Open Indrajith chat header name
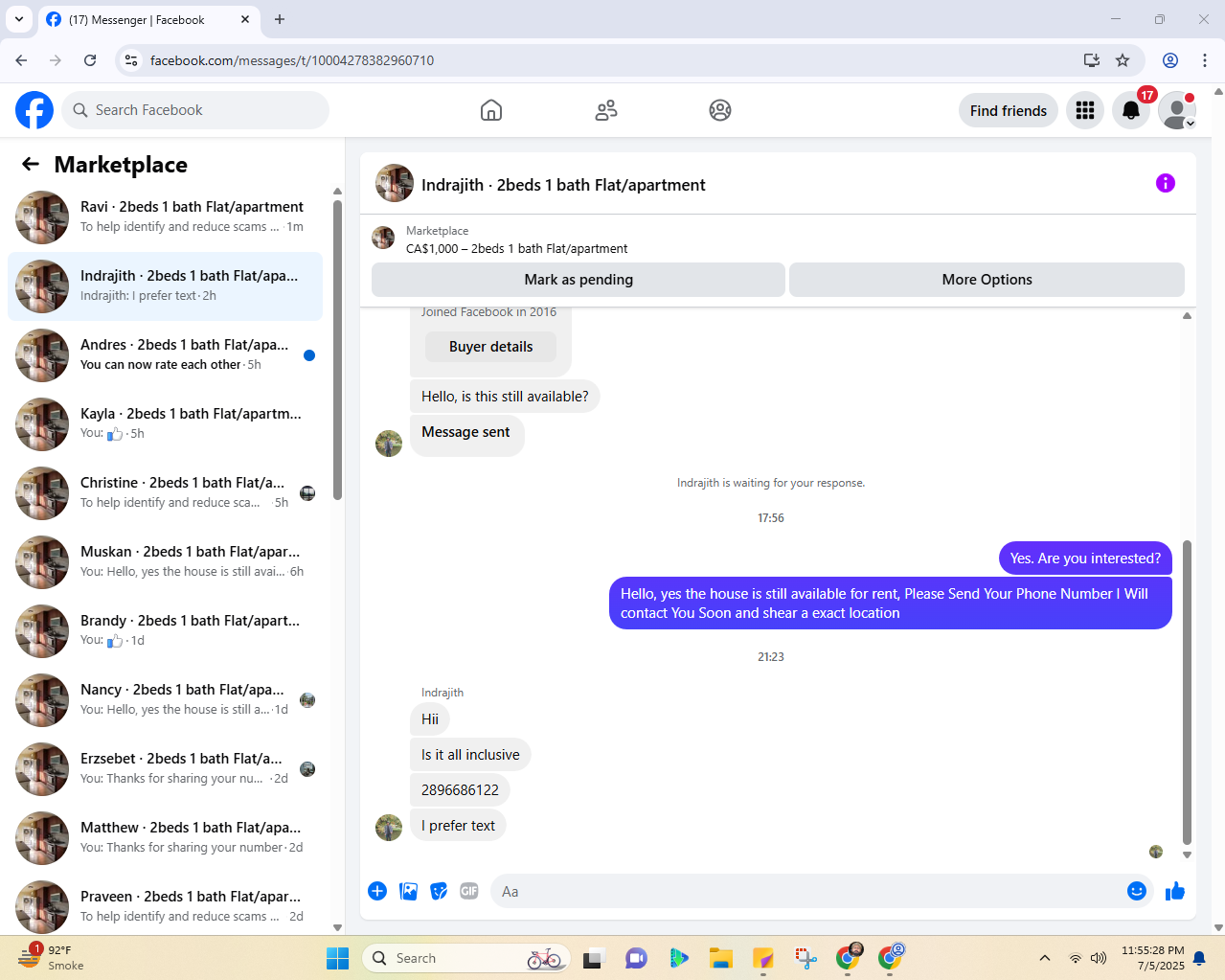 [x=563, y=185]
